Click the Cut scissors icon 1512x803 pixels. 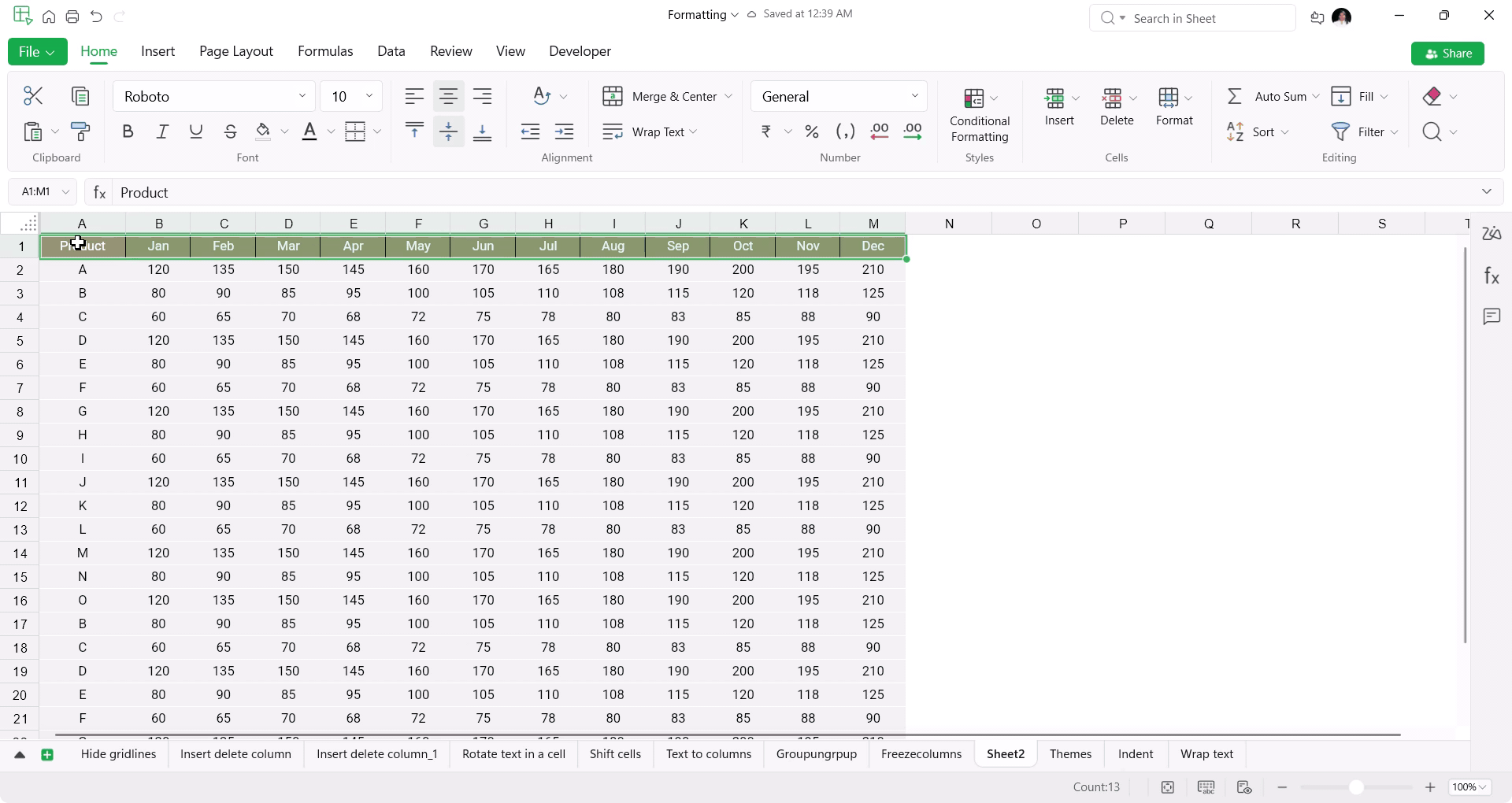pyautogui.click(x=33, y=96)
